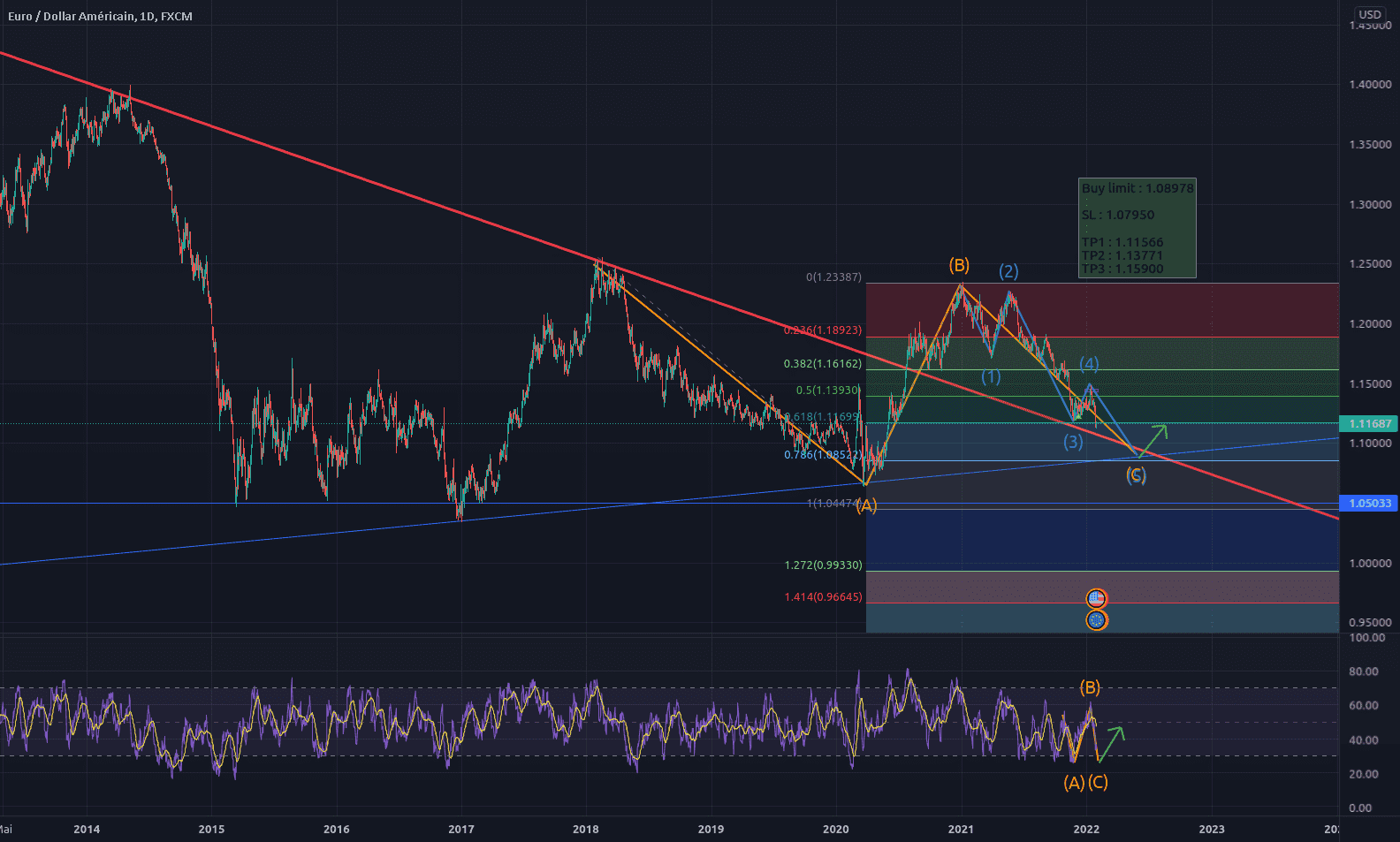Click the US flag economic event icon

1096,599
